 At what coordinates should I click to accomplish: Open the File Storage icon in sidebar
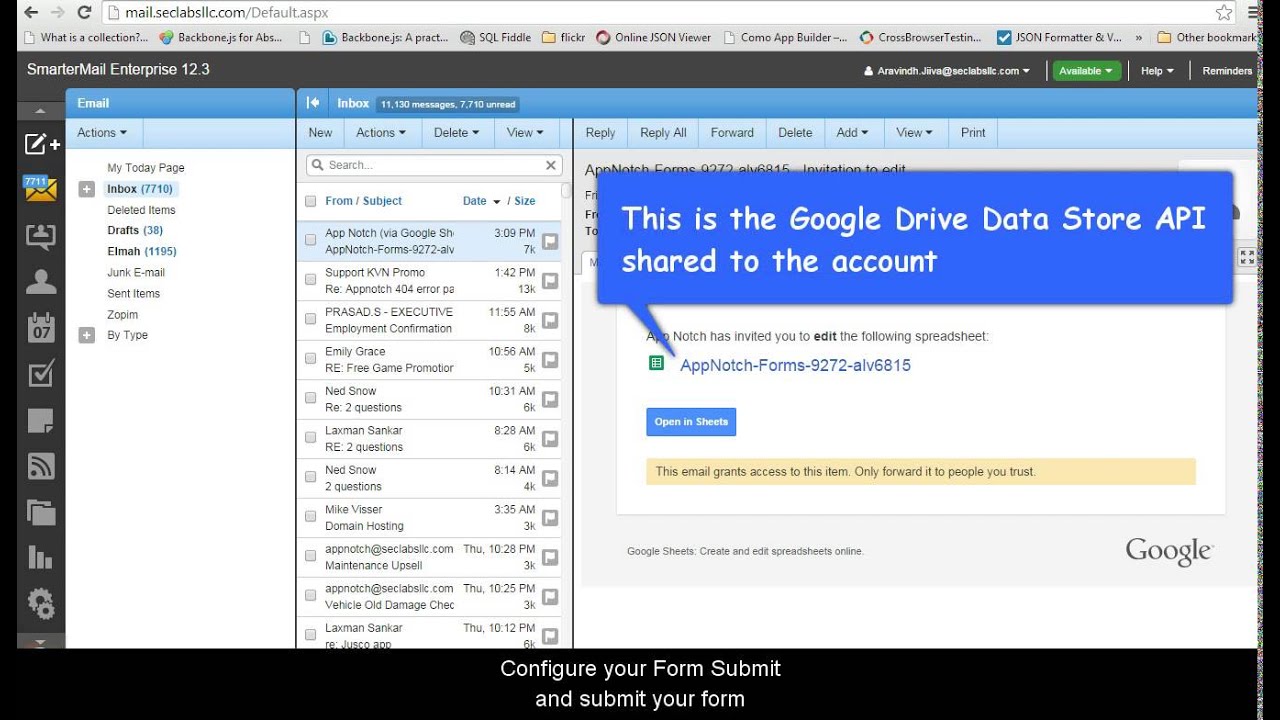(41, 512)
